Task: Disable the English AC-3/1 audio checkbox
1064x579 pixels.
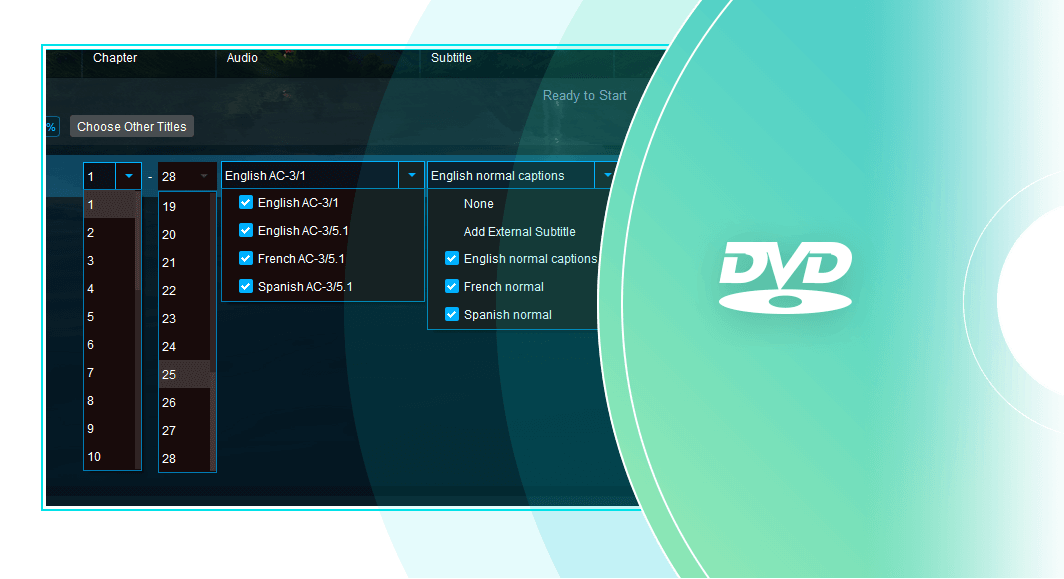Action: (x=245, y=202)
